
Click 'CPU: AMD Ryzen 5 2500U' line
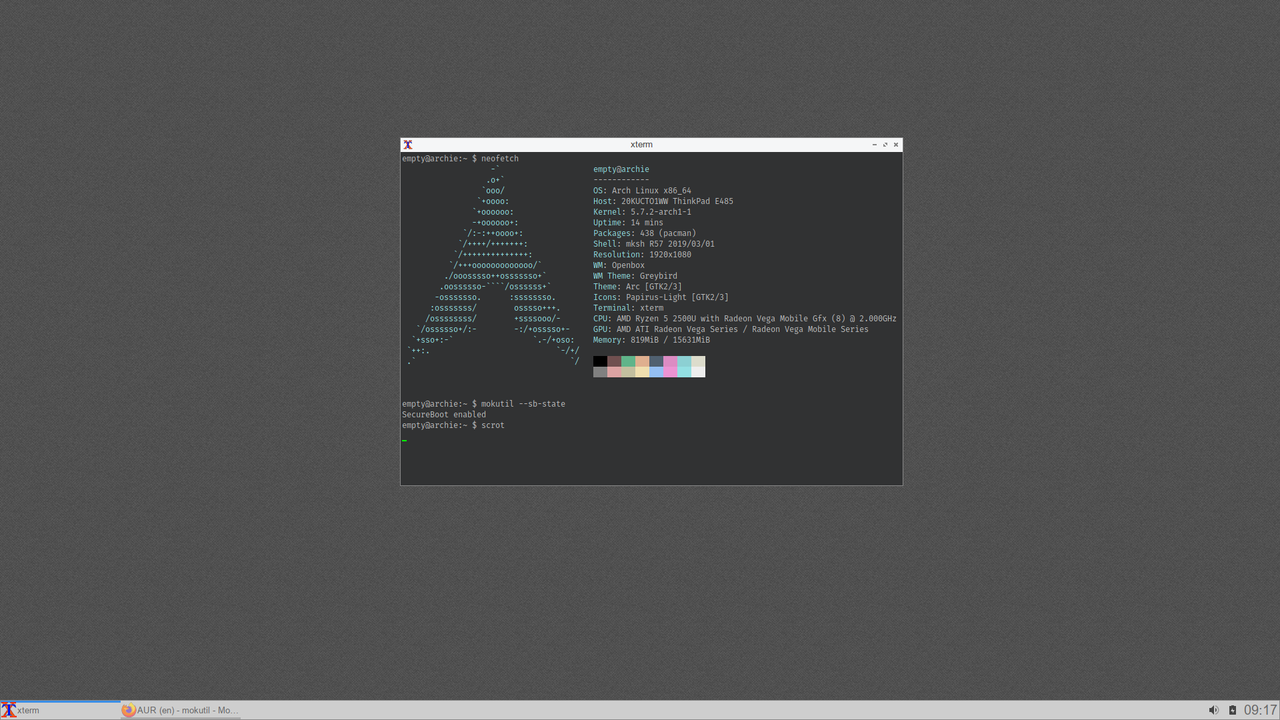click(745, 318)
